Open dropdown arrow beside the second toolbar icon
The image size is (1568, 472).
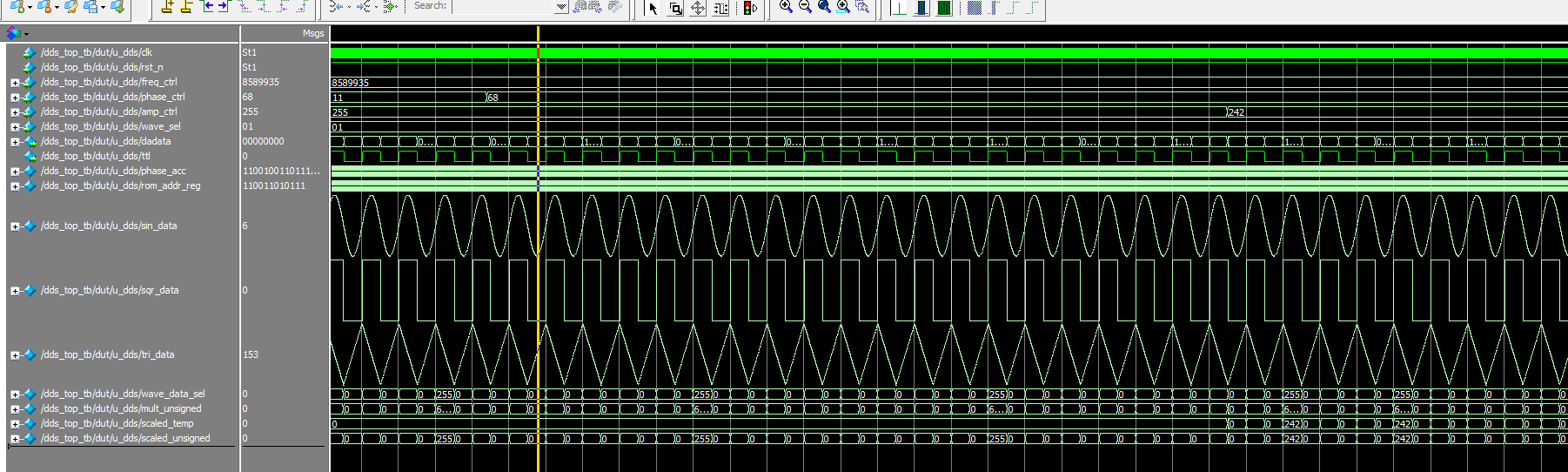57,8
